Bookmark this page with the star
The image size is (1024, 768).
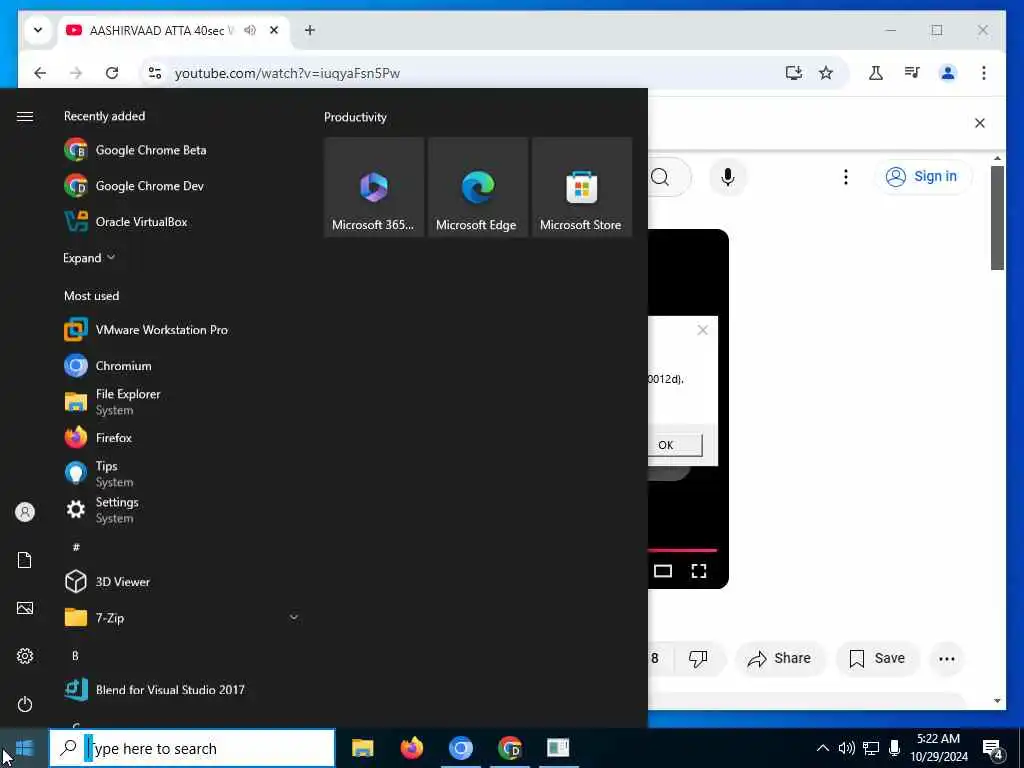point(826,73)
